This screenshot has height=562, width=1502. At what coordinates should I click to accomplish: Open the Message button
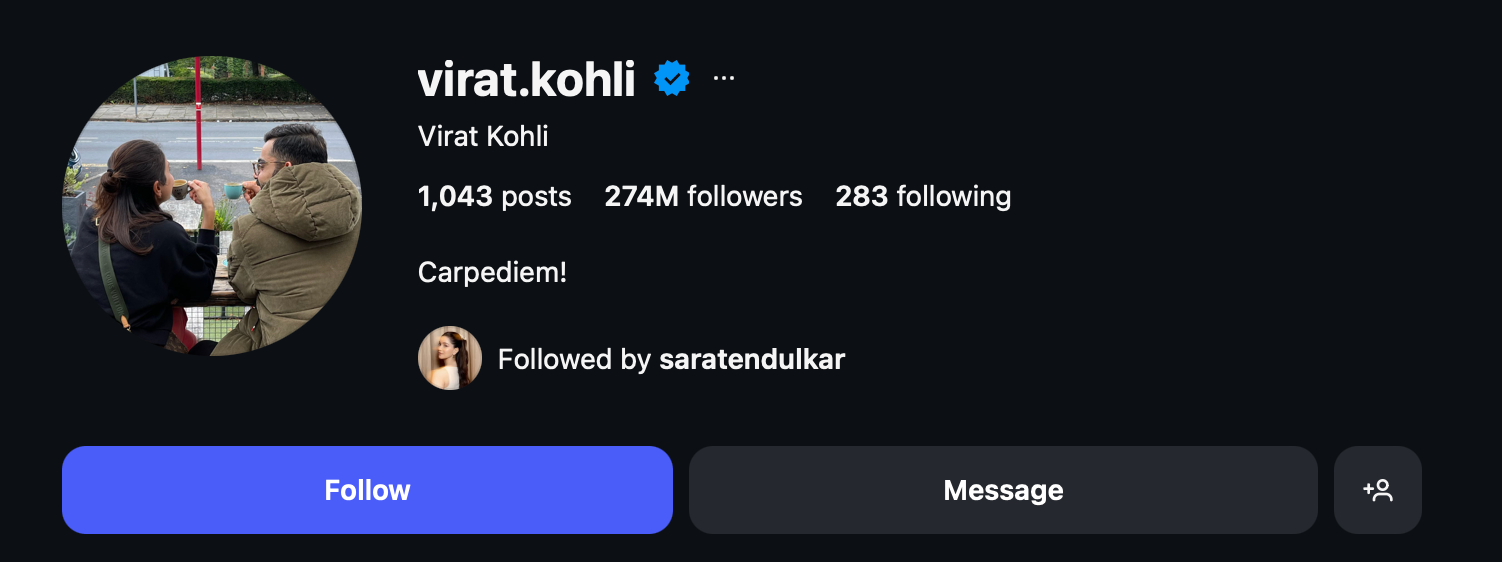pyautogui.click(x=1003, y=490)
